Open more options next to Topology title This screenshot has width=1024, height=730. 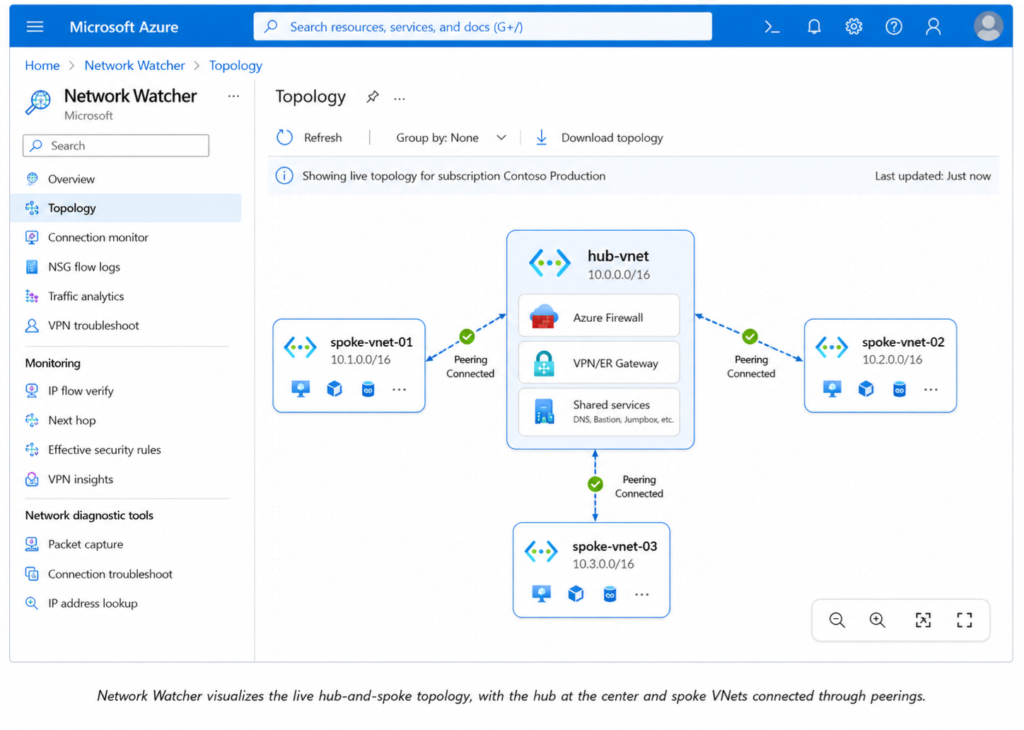[400, 98]
